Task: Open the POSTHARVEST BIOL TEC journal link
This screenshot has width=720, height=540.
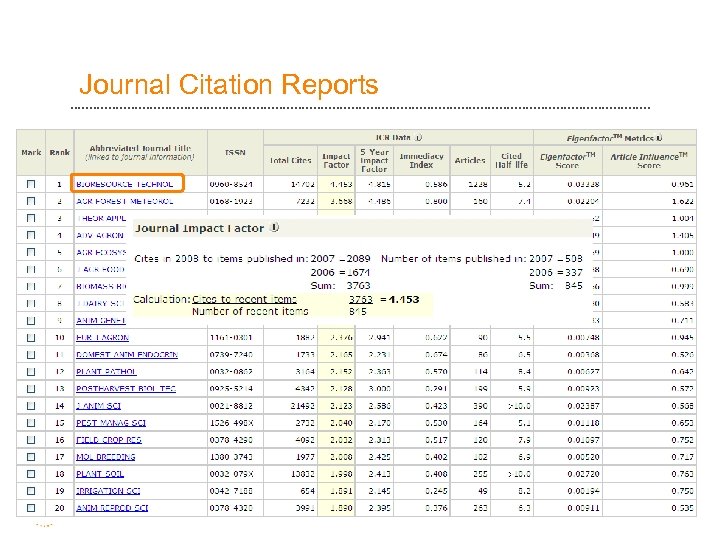Action: [x=126, y=388]
